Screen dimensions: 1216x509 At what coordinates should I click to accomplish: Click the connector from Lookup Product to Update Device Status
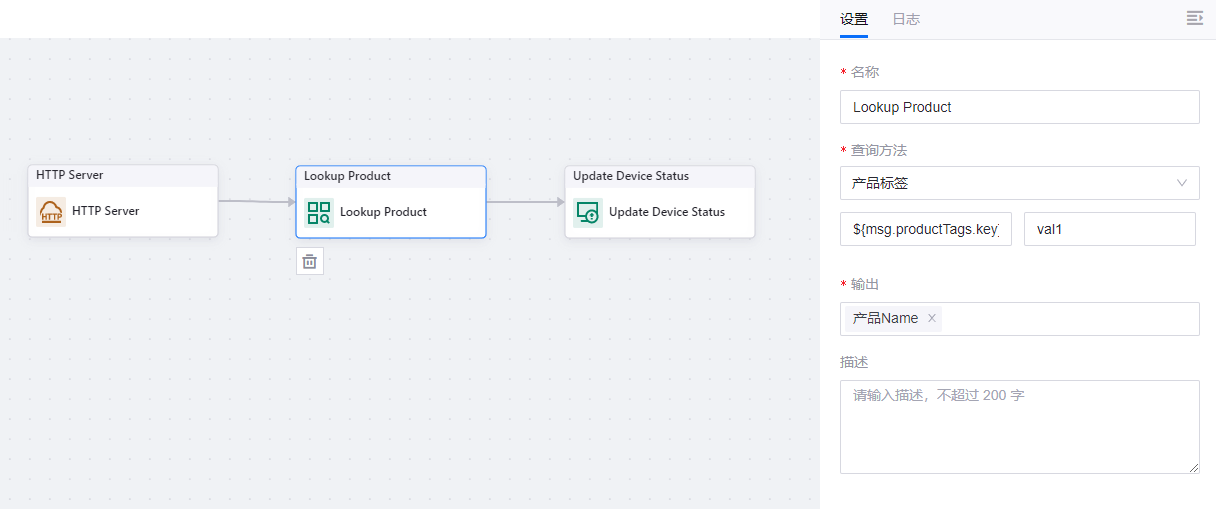525,201
